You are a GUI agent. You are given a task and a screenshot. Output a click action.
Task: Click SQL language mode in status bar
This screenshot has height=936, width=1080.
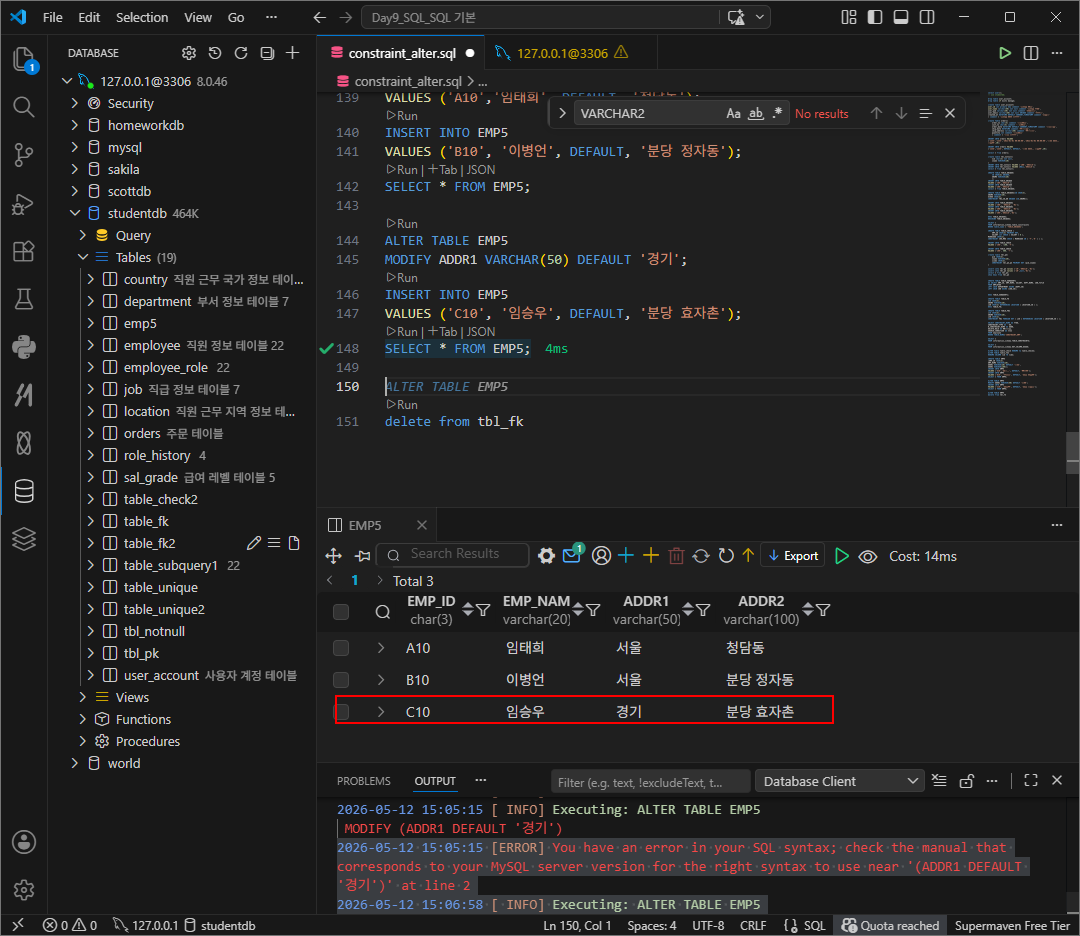[x=815, y=925]
